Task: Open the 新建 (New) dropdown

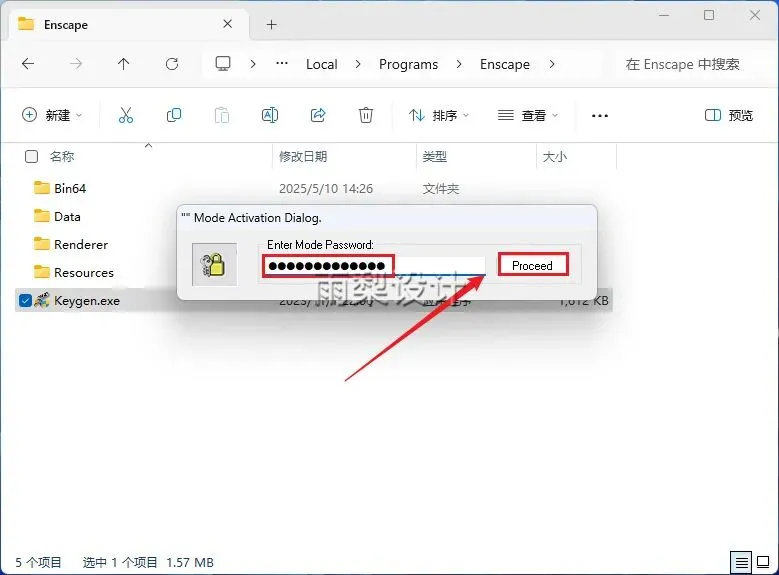Action: [x=52, y=115]
